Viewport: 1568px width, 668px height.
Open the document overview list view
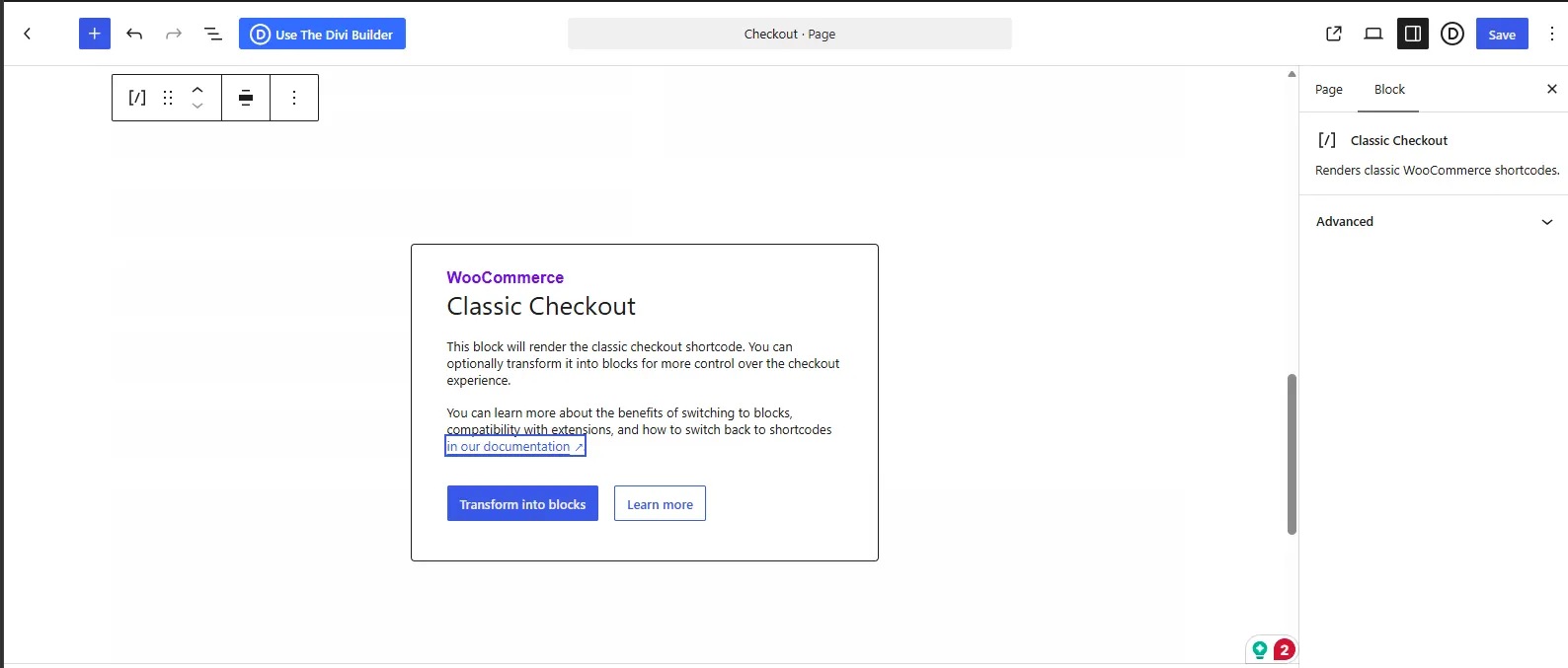point(212,34)
